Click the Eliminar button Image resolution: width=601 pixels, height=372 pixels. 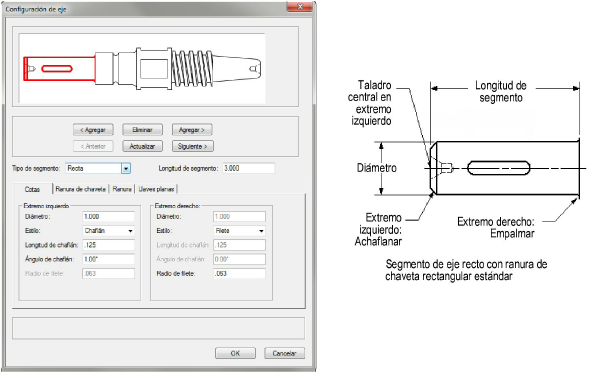pos(143,130)
